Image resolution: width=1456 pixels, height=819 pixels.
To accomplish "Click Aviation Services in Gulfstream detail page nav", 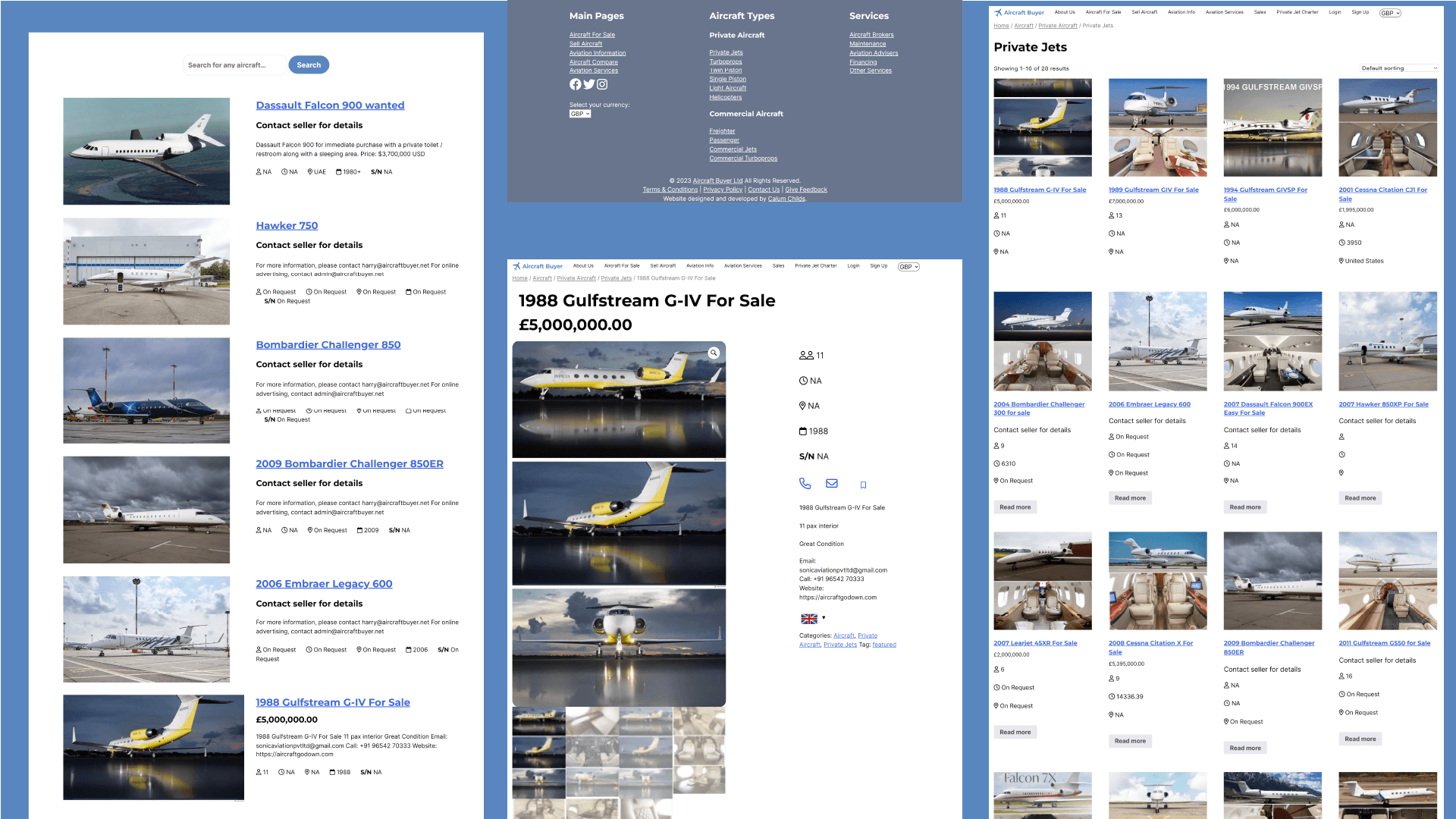I will [x=743, y=266].
